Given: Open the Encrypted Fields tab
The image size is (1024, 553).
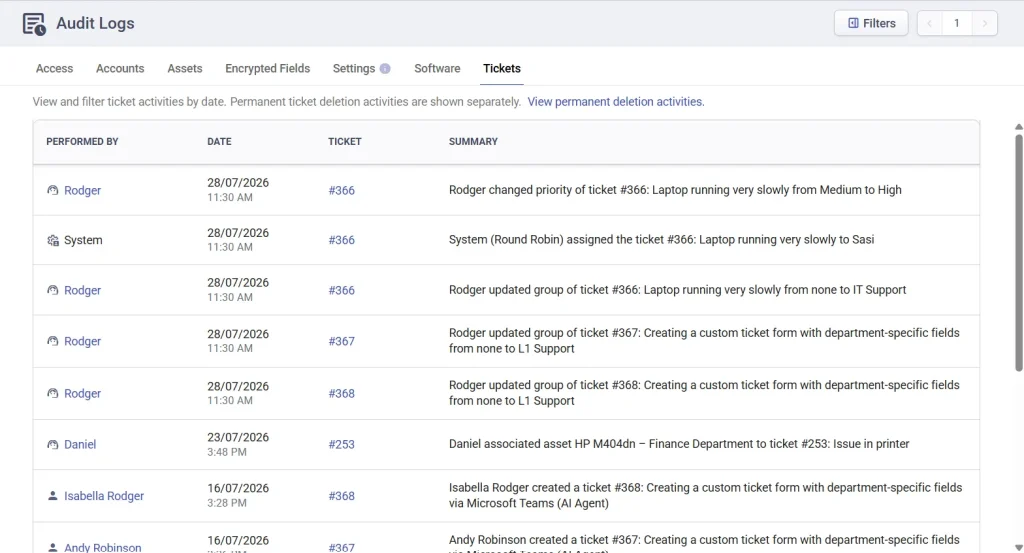Looking at the screenshot, I should click(x=268, y=69).
